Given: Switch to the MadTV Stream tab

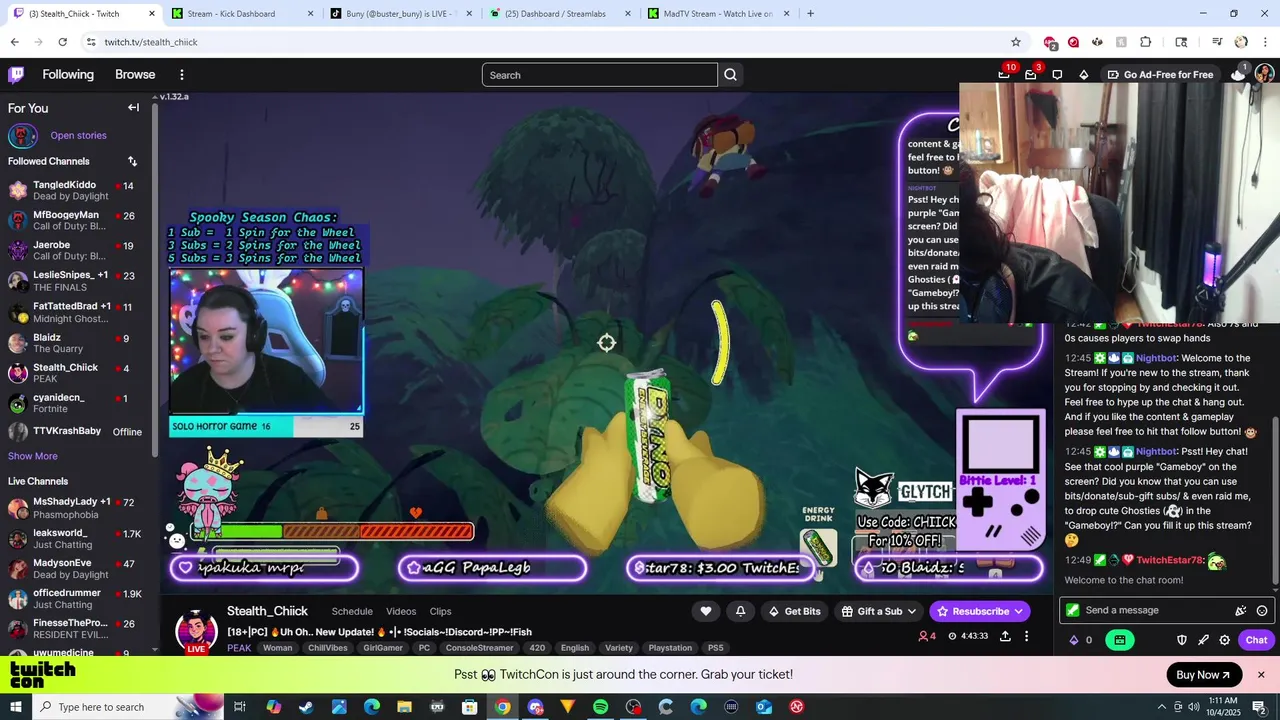Looking at the screenshot, I should coord(718,14).
